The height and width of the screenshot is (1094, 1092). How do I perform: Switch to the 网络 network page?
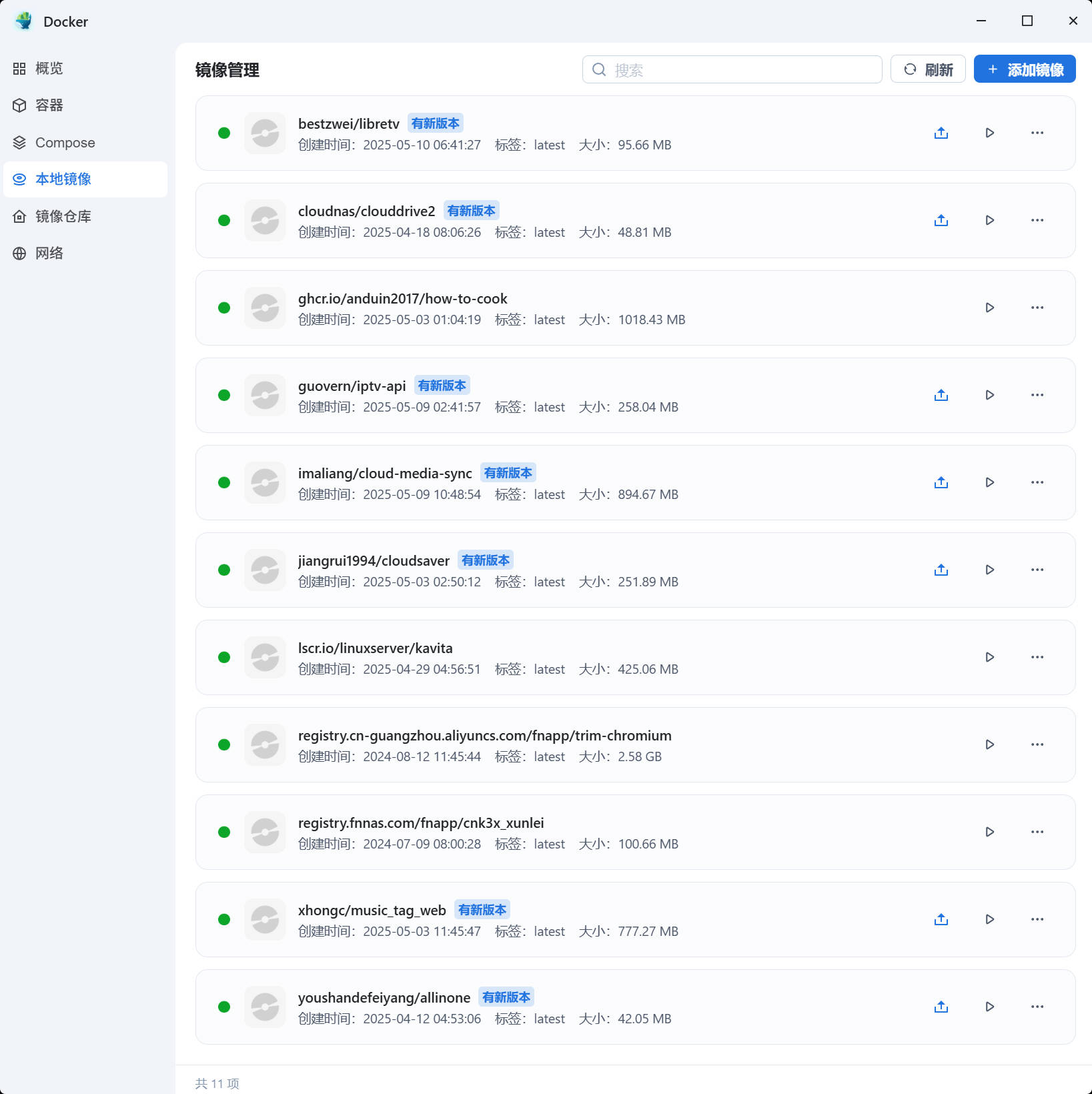click(x=85, y=253)
